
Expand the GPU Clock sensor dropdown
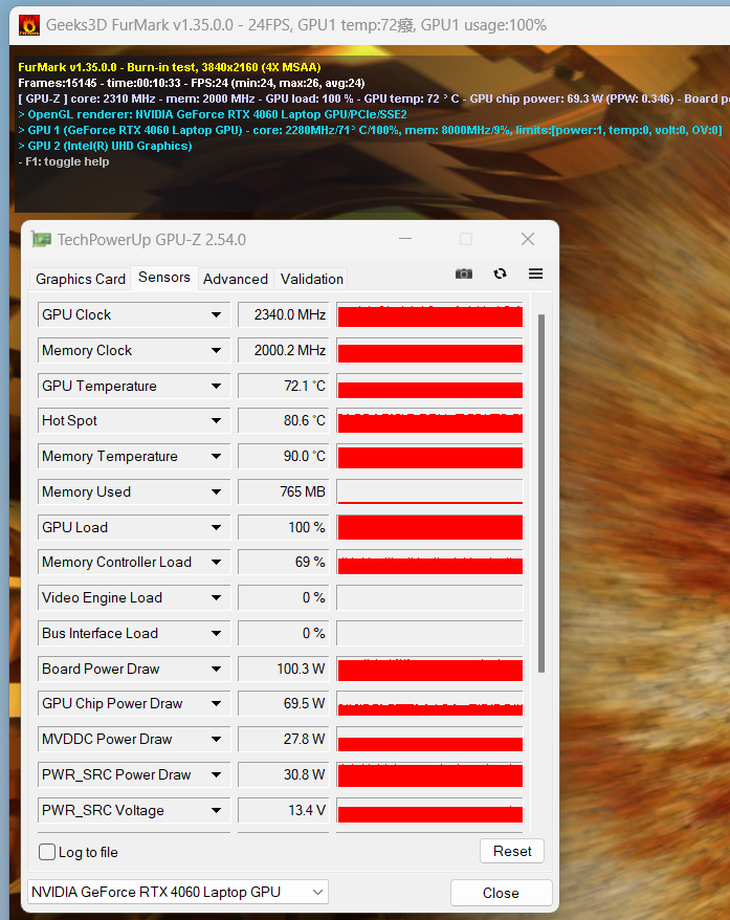tap(216, 315)
